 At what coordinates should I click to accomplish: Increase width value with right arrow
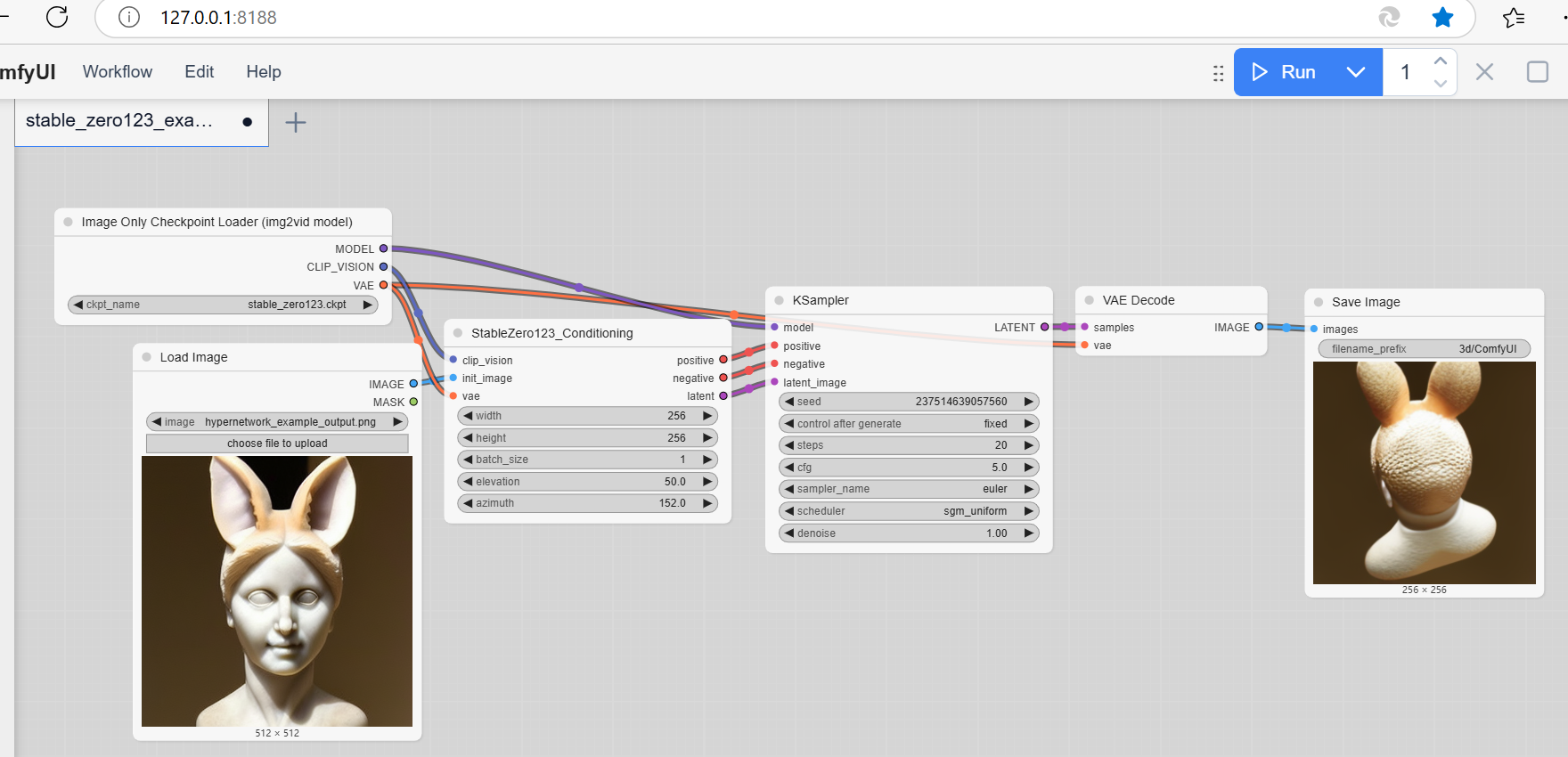[707, 416]
